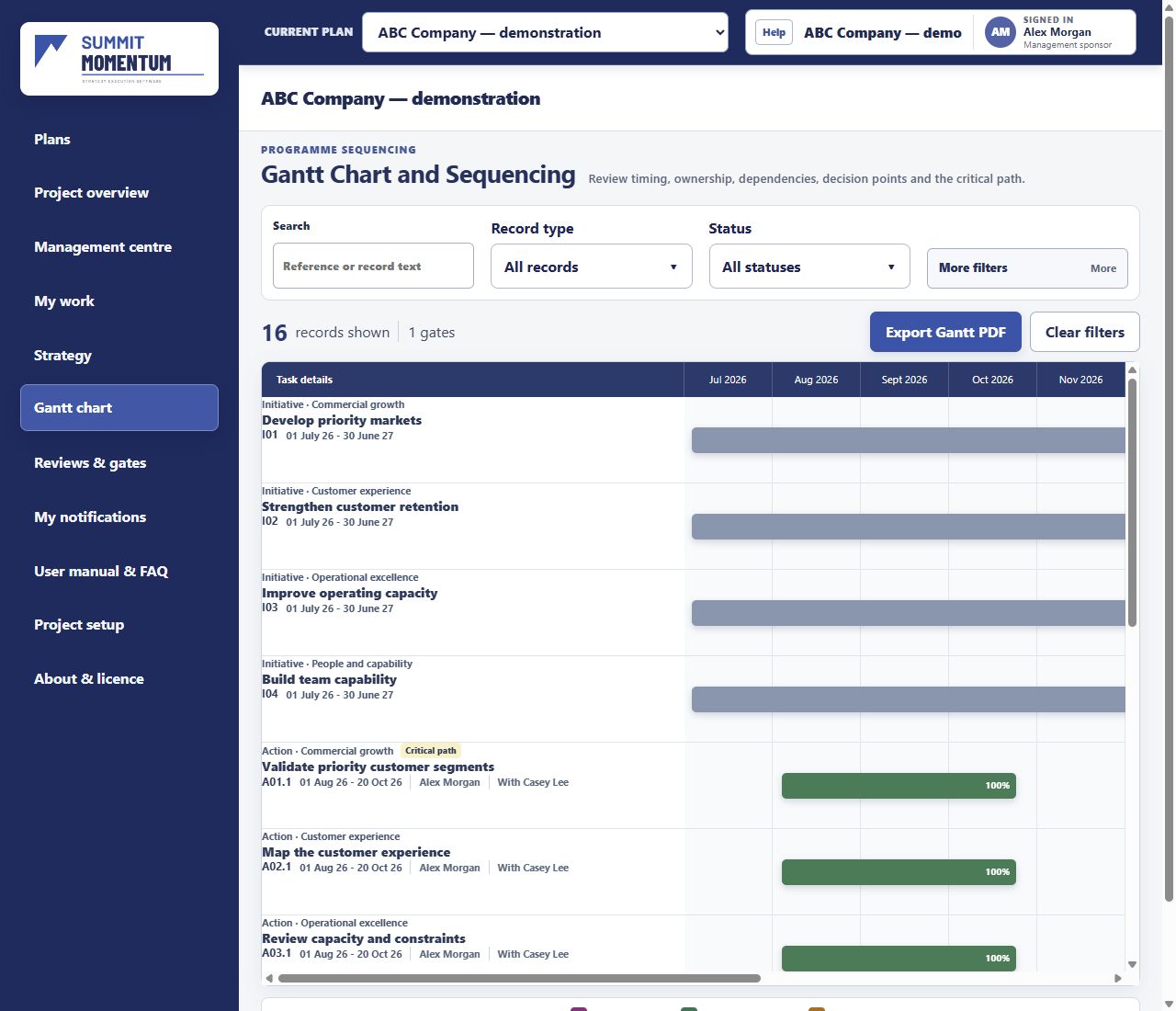Go to Project setup
Image resolution: width=1176 pixels, height=1011 pixels.
[119, 624]
